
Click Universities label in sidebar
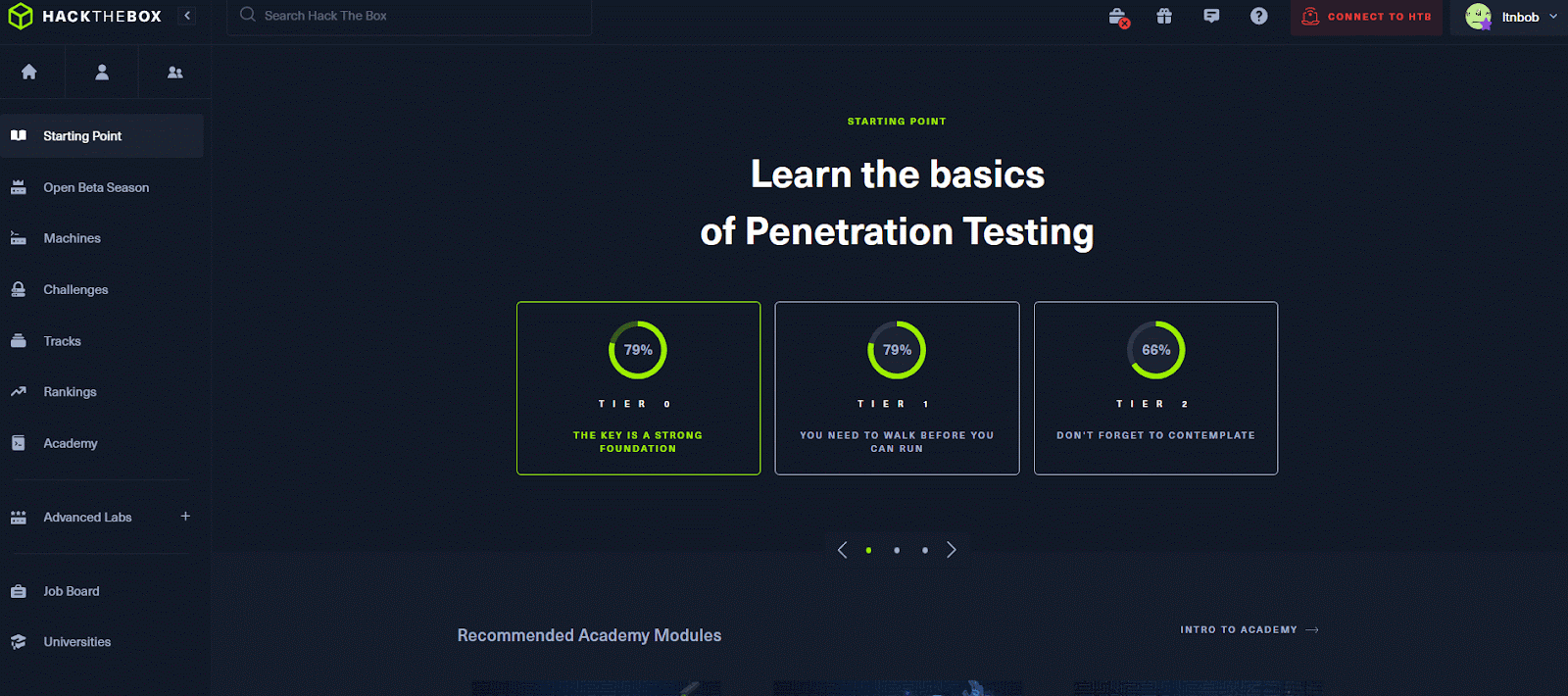[x=77, y=642]
